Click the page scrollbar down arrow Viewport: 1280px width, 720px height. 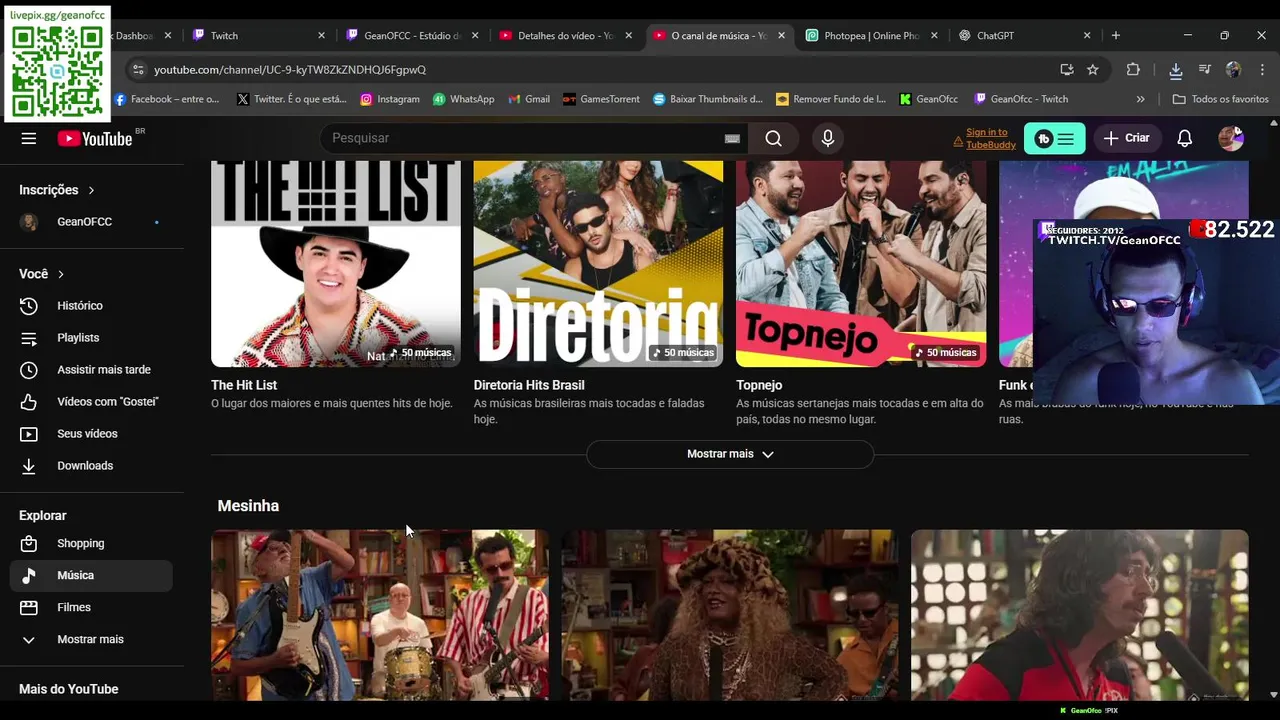[1273, 694]
